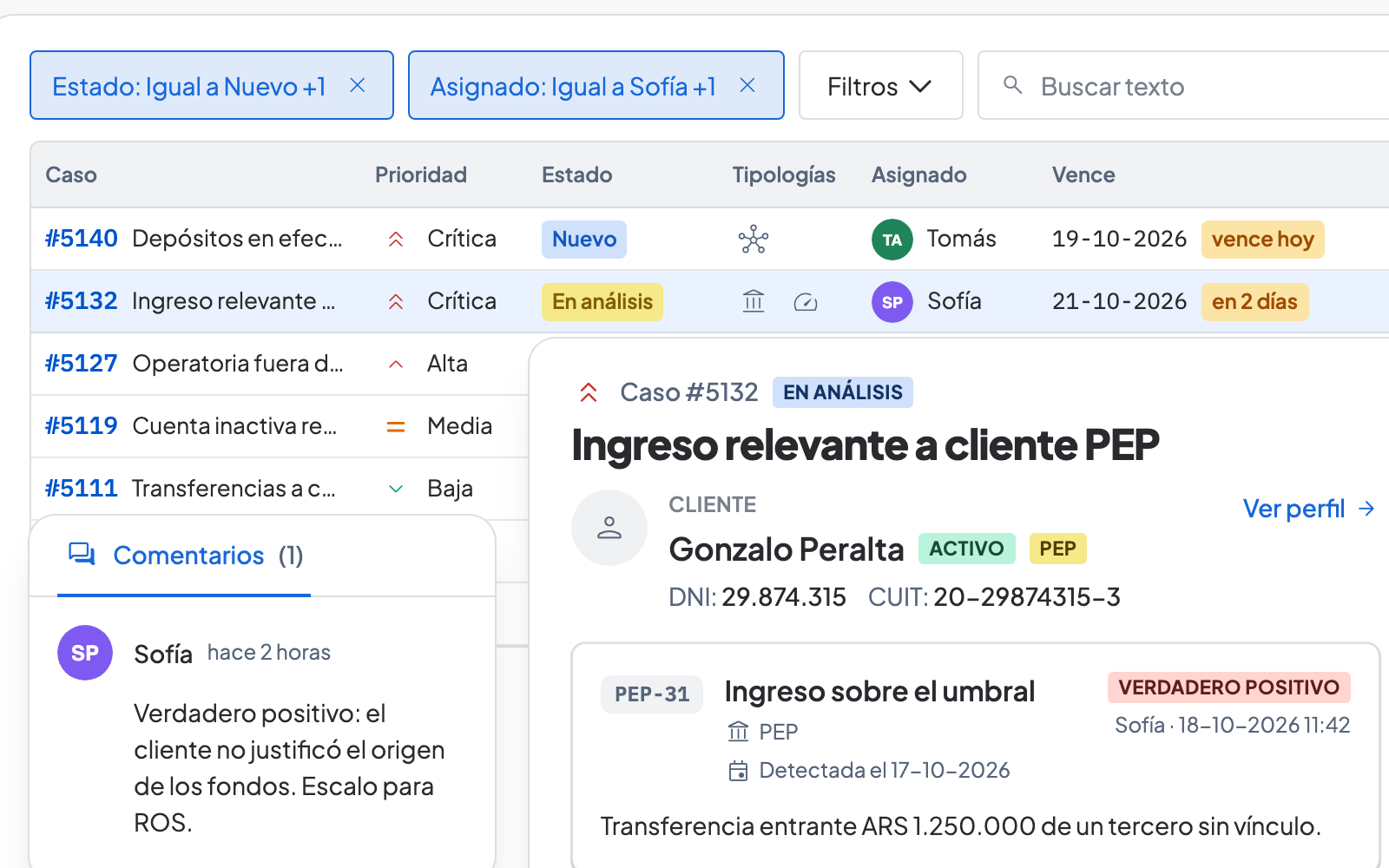The image size is (1389, 868).
Task: Click the EN ANÁLISIS badge in case detail
Action: (842, 392)
